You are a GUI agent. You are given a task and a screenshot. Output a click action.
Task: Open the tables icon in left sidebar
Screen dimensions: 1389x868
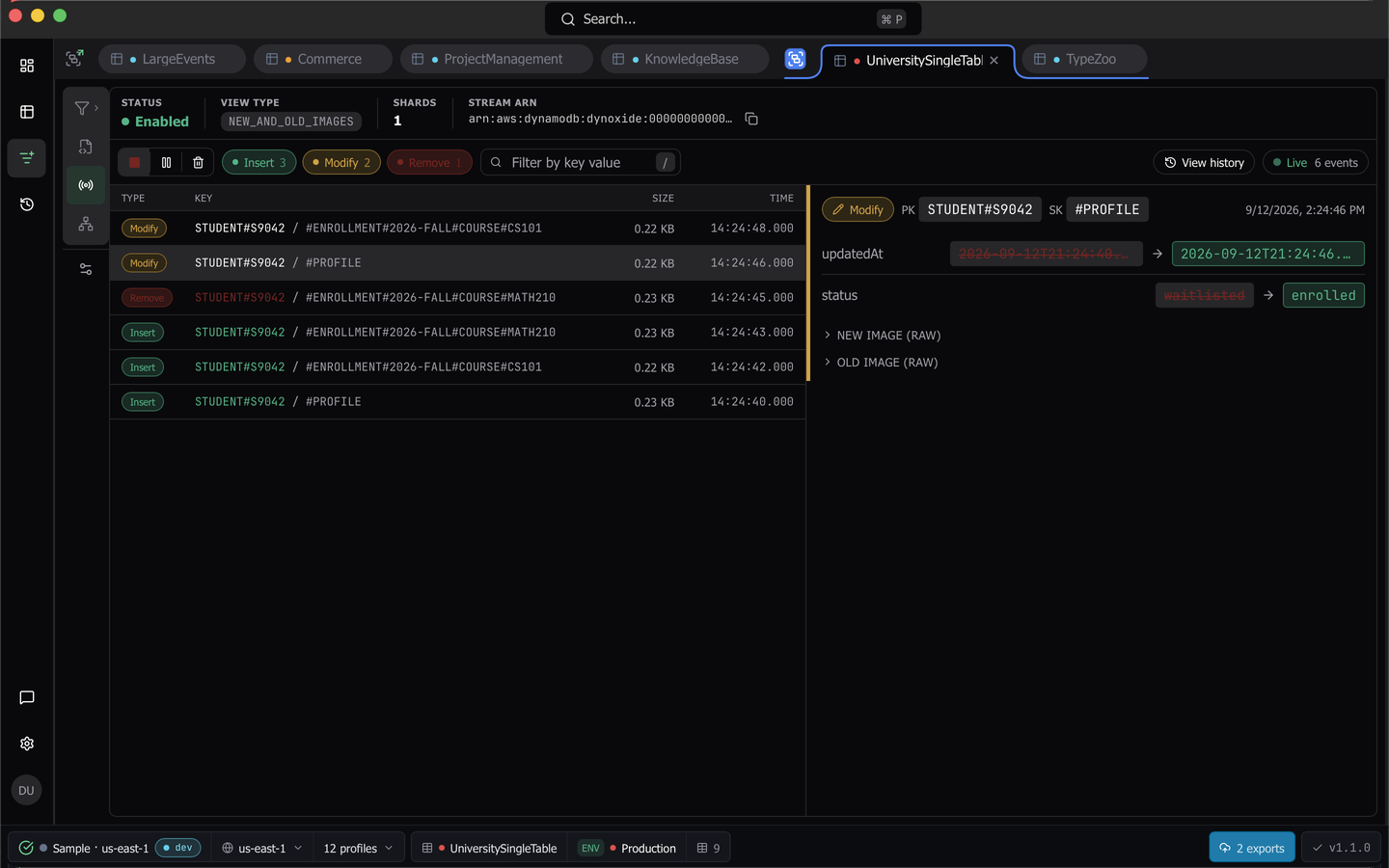[27, 112]
